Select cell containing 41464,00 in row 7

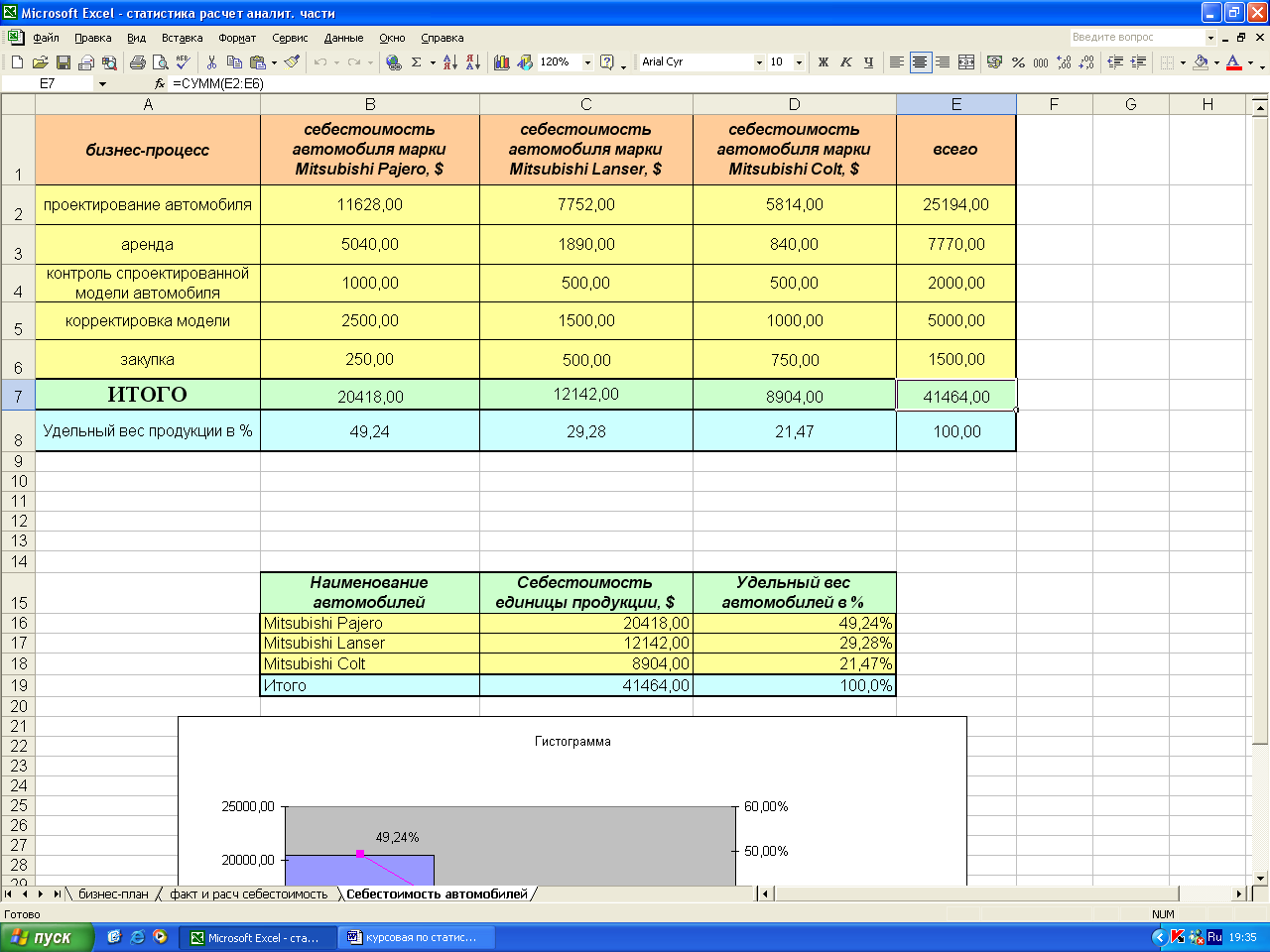956,396
